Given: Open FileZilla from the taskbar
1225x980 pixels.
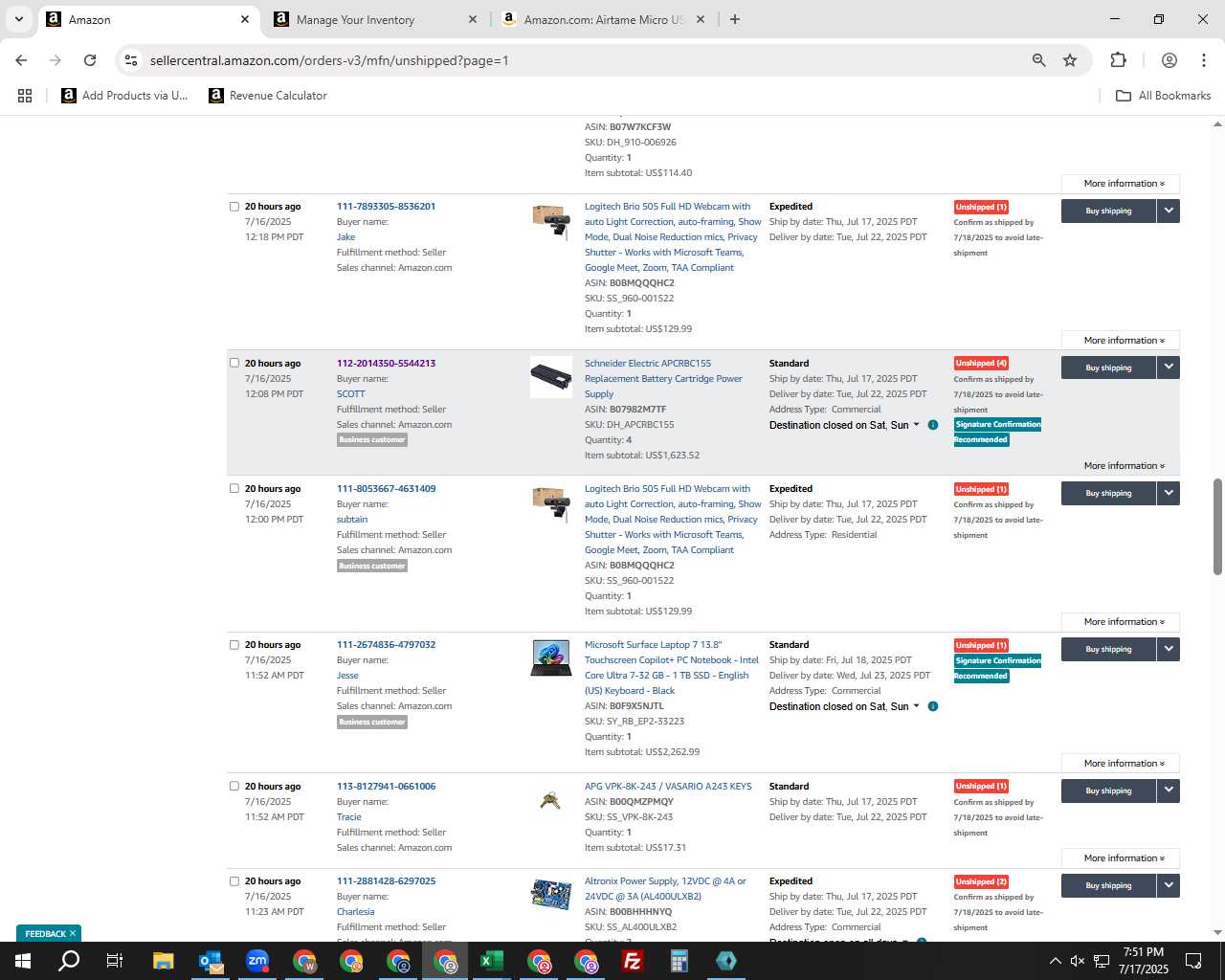Looking at the screenshot, I should tap(633, 961).
